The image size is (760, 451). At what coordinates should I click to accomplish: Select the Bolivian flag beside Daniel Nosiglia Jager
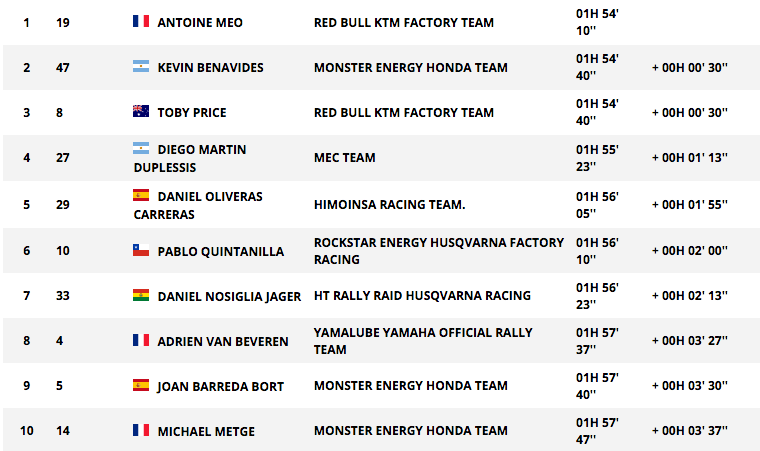[x=141, y=295]
